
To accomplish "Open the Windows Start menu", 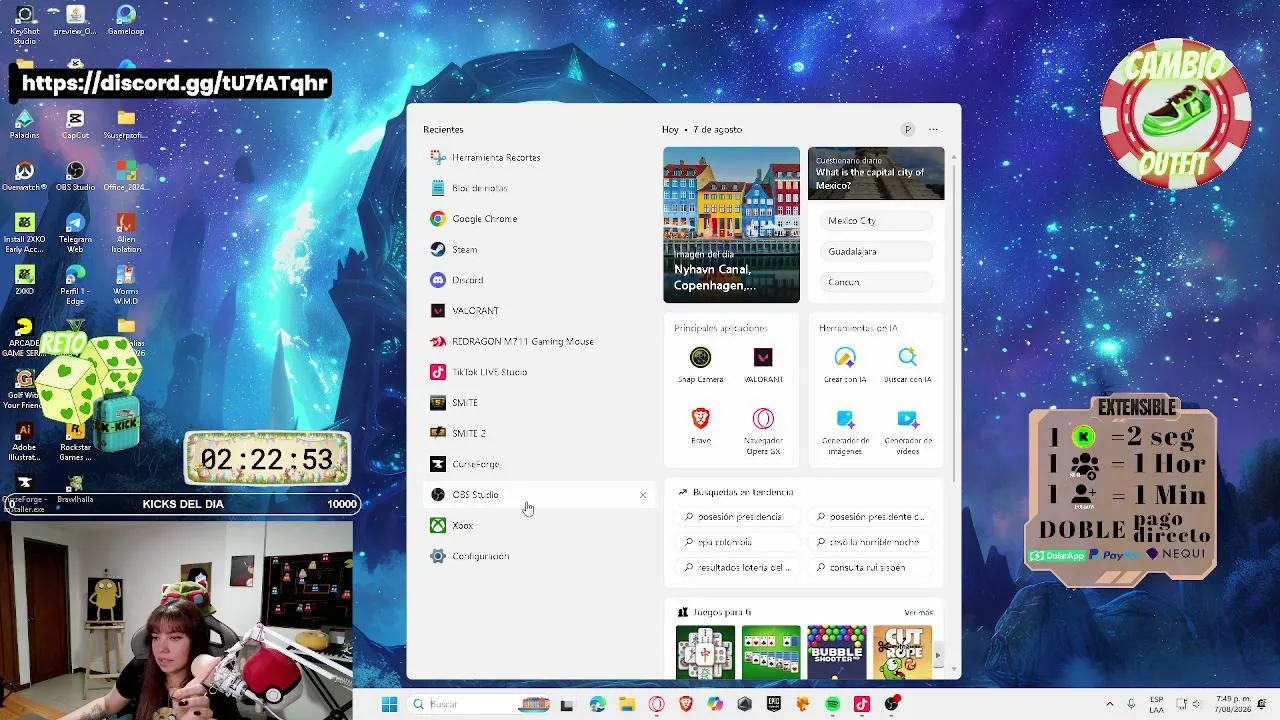I will tap(389, 705).
